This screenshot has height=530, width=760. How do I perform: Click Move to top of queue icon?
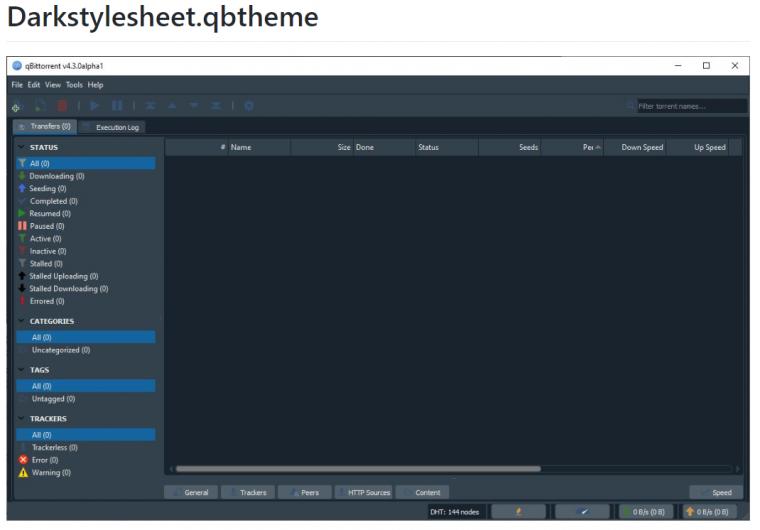pos(150,105)
